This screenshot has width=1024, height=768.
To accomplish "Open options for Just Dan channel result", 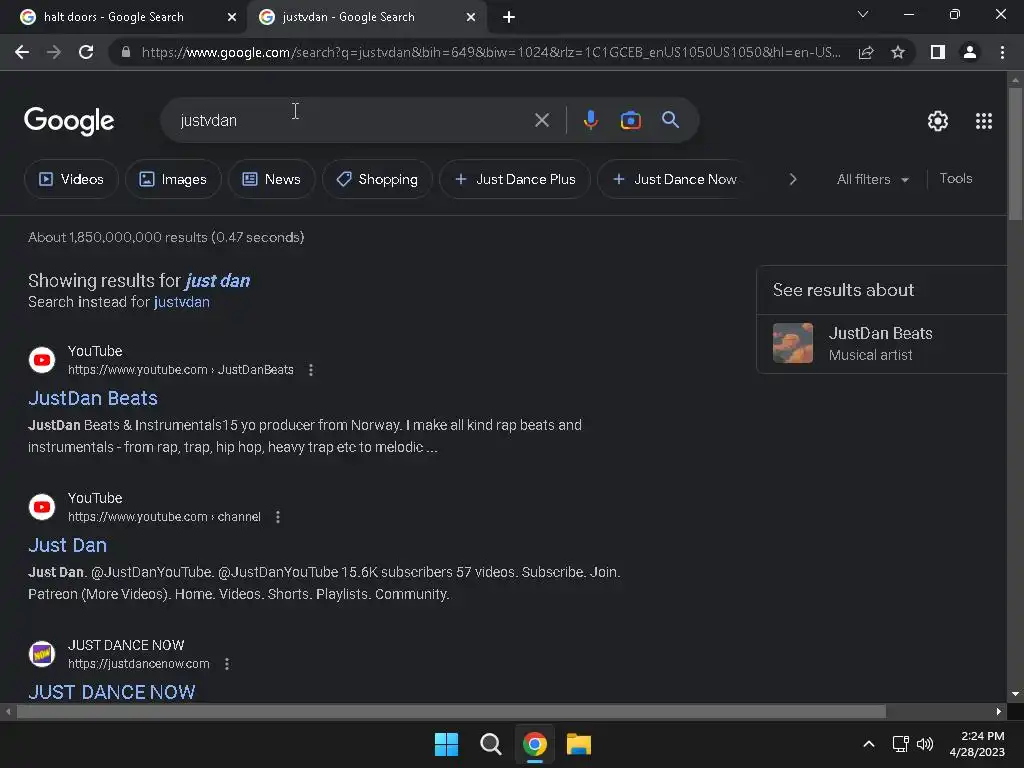I will tap(278, 517).
